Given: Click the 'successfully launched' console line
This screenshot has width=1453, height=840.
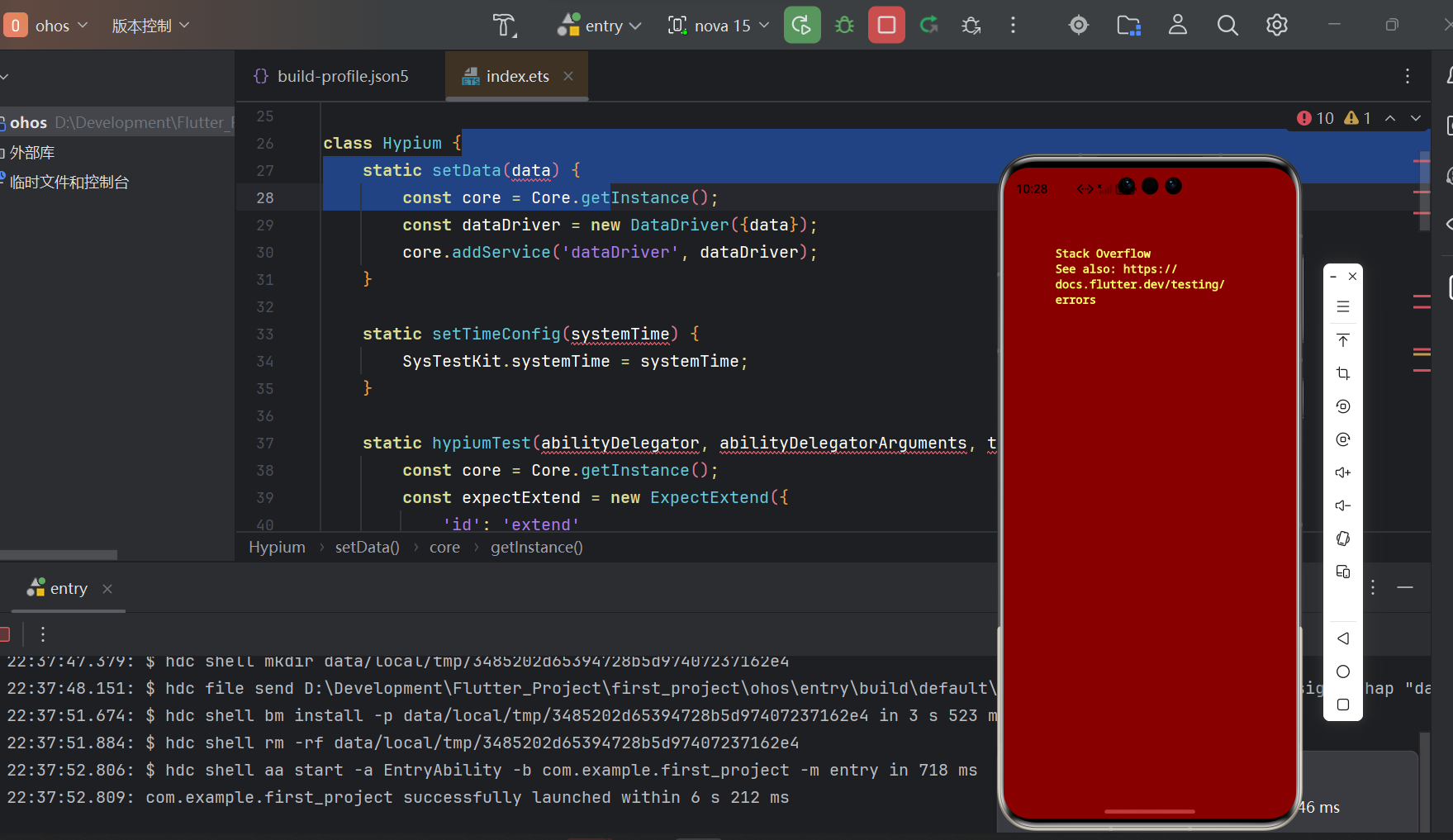Looking at the screenshot, I should (398, 797).
